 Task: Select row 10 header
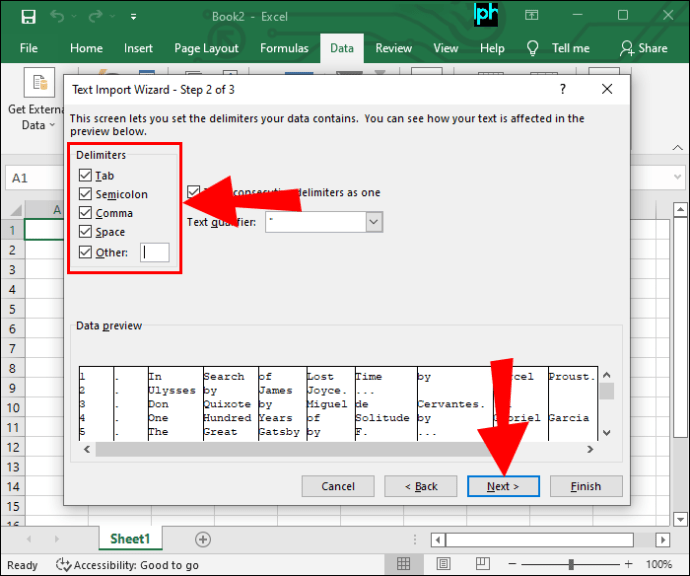coord(12,408)
